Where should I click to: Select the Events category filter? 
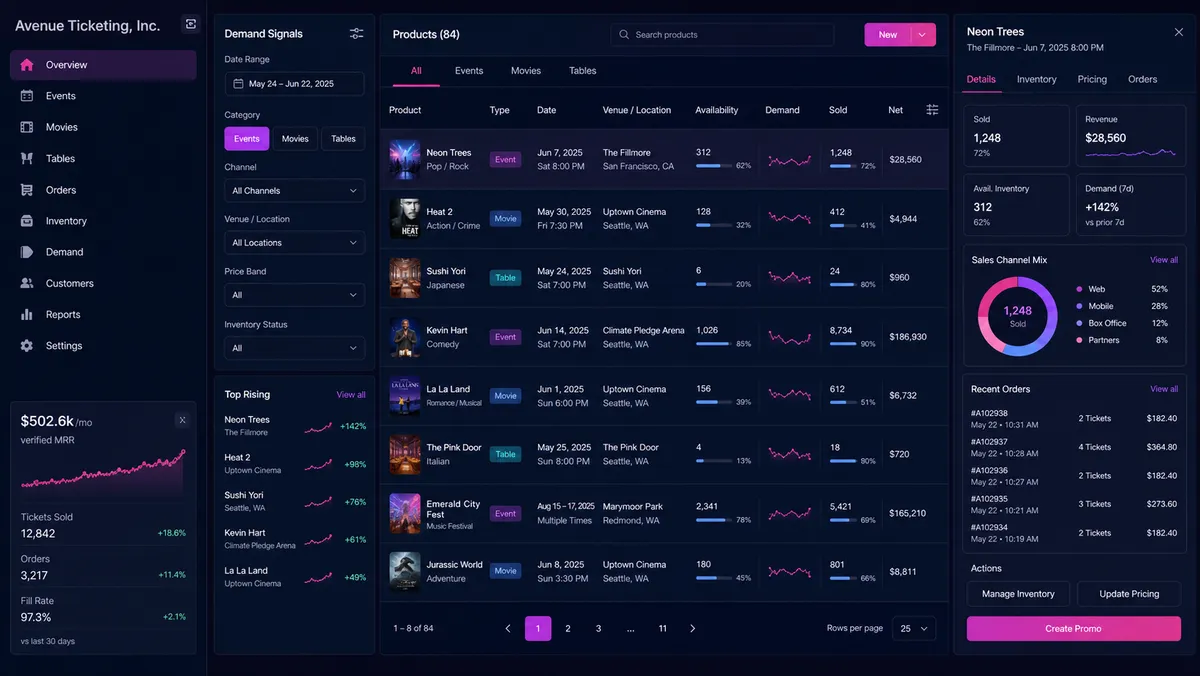point(247,139)
